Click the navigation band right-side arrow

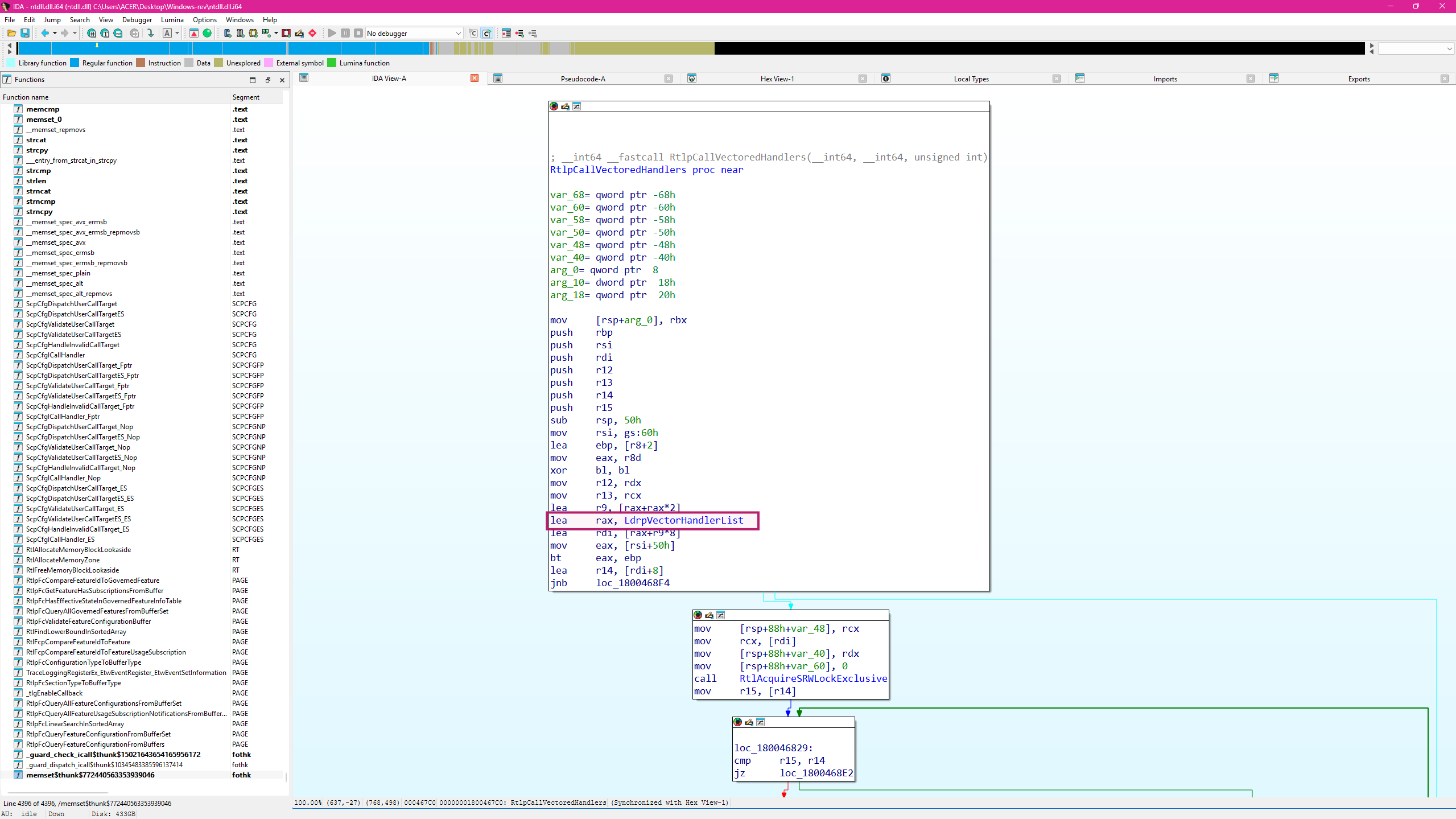pos(1372,46)
